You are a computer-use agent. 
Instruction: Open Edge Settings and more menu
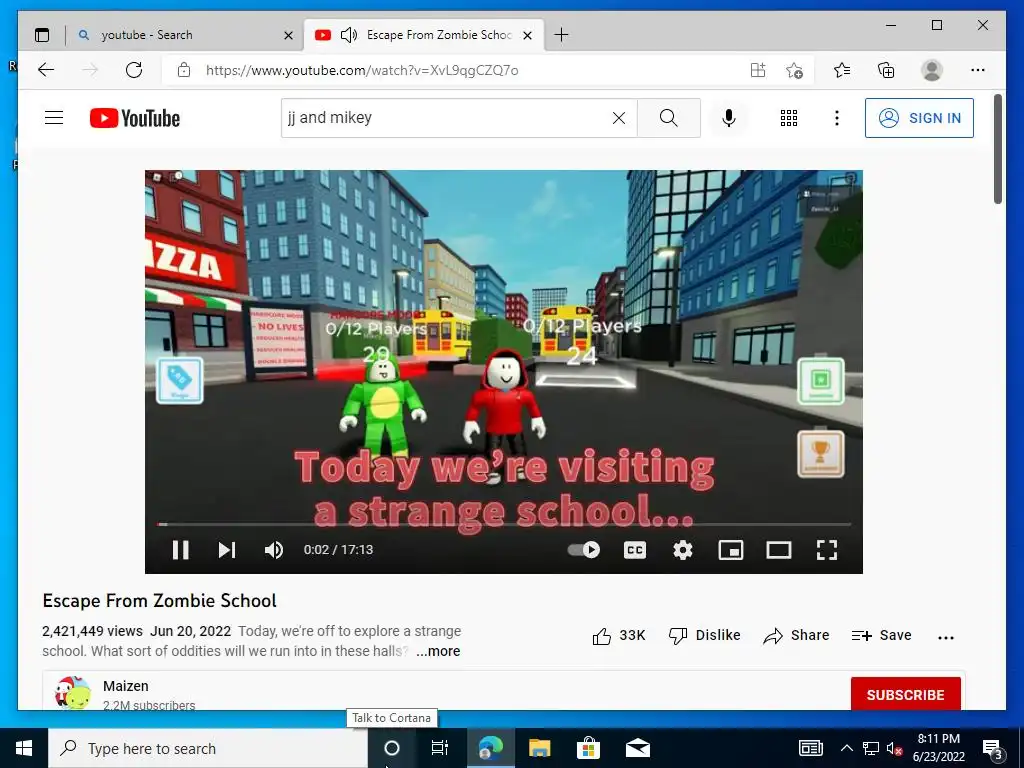click(978, 70)
